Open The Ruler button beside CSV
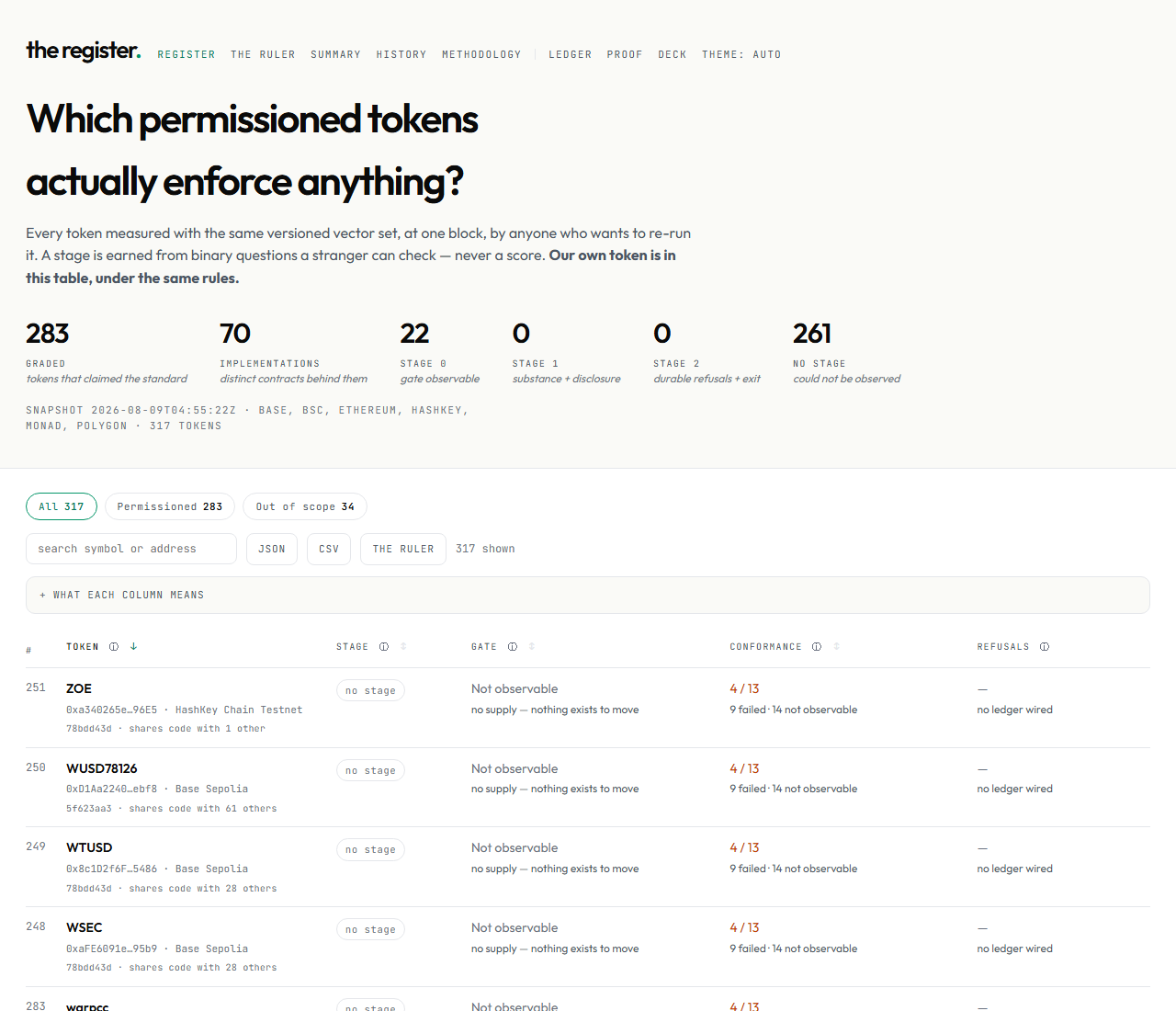This screenshot has width=1176, height=1011. click(403, 549)
